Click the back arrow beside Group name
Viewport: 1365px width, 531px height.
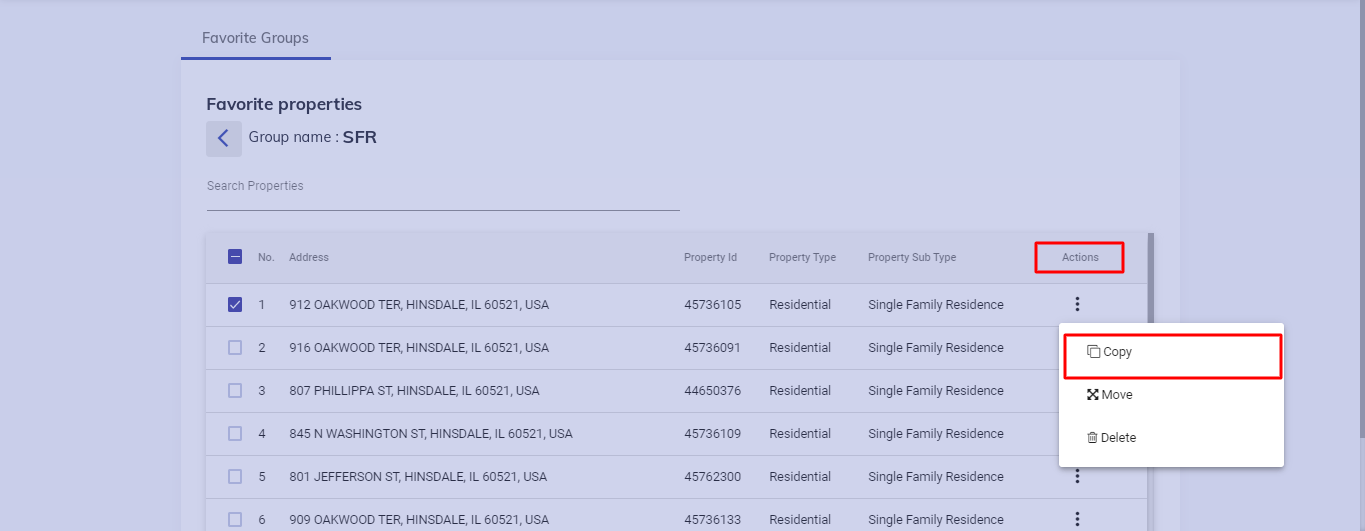[x=223, y=139]
